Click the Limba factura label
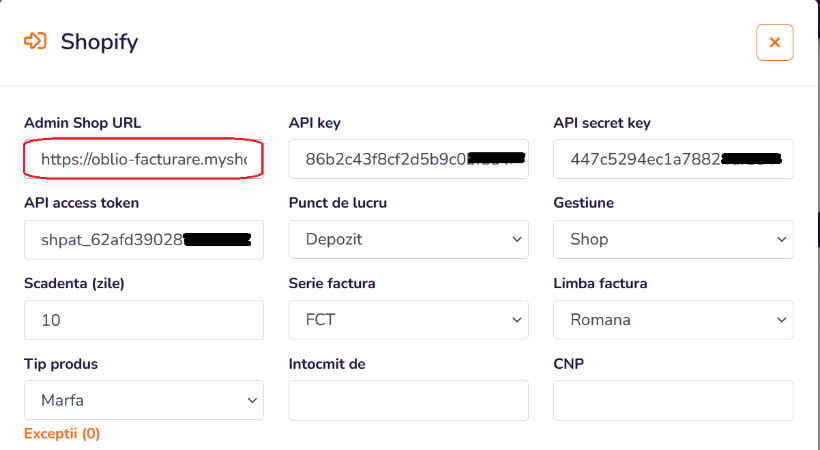820x450 pixels. [600, 284]
